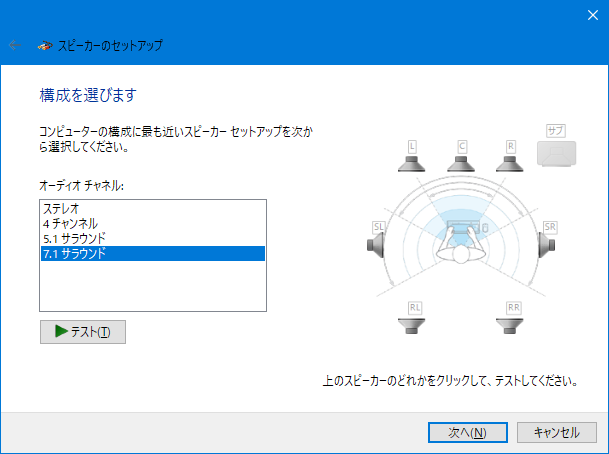Test the front left (L) speaker

(412, 160)
